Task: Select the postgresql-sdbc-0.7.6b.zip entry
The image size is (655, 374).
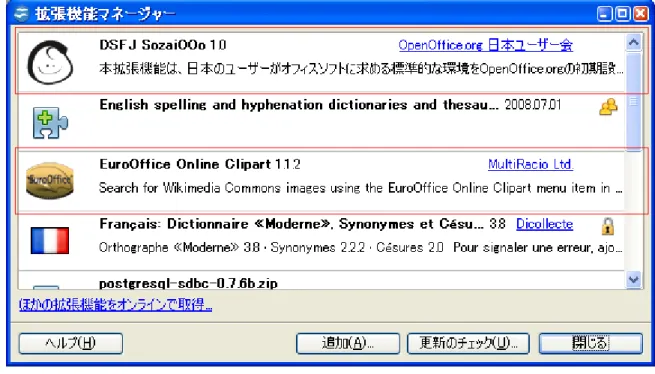Action: [321, 280]
